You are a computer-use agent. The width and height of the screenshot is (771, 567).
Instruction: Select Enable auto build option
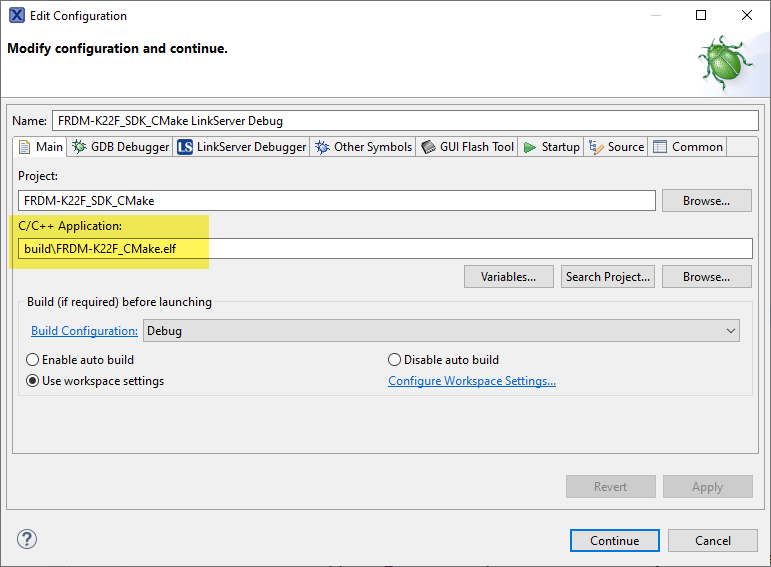pos(33,360)
